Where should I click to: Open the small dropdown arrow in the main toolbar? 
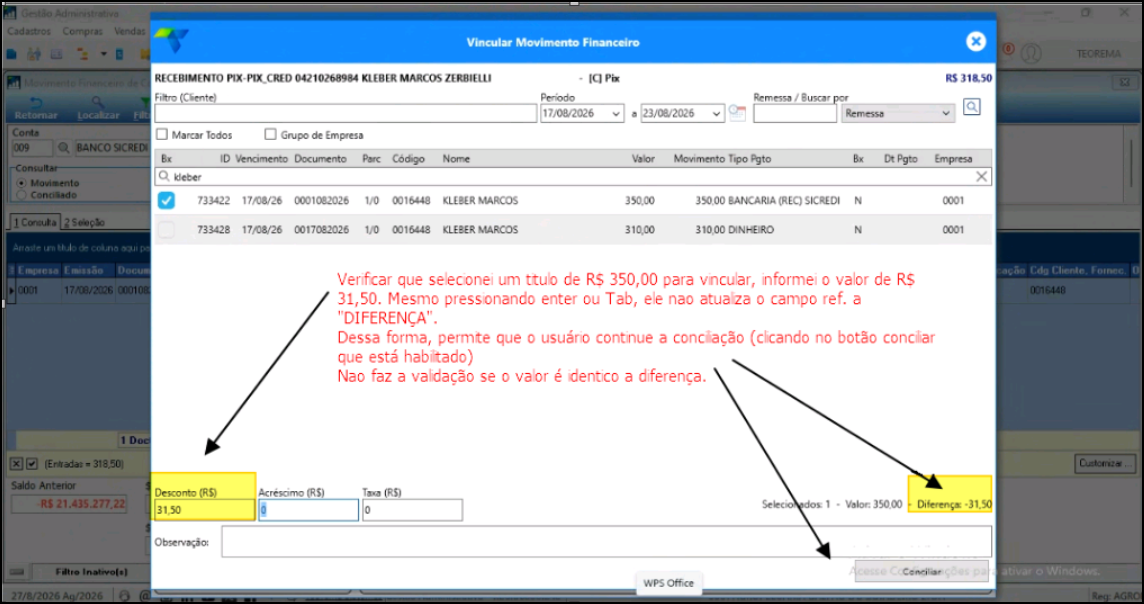tap(104, 54)
